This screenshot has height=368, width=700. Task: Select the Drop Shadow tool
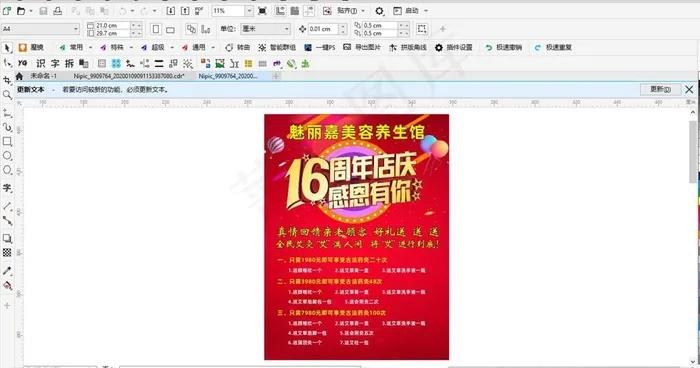pyautogui.click(x=7, y=238)
